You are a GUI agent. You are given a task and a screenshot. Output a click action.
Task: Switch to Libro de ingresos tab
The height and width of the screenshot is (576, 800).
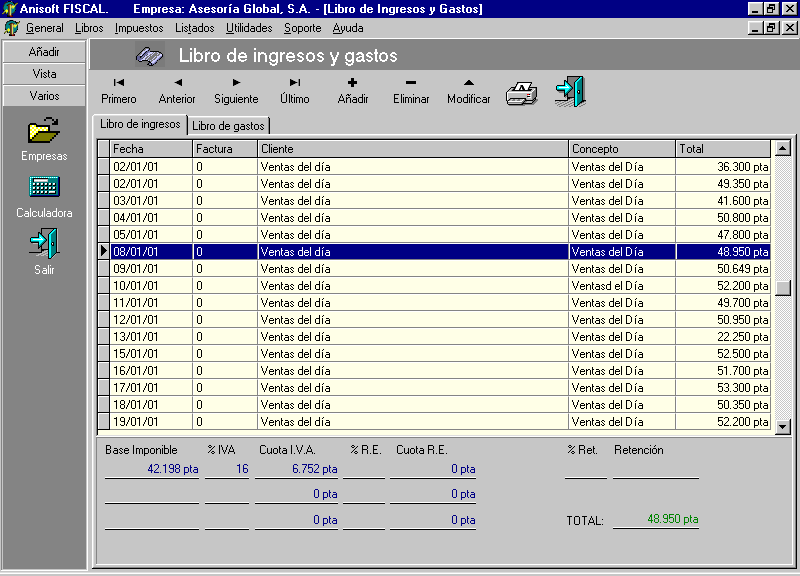pos(140,124)
